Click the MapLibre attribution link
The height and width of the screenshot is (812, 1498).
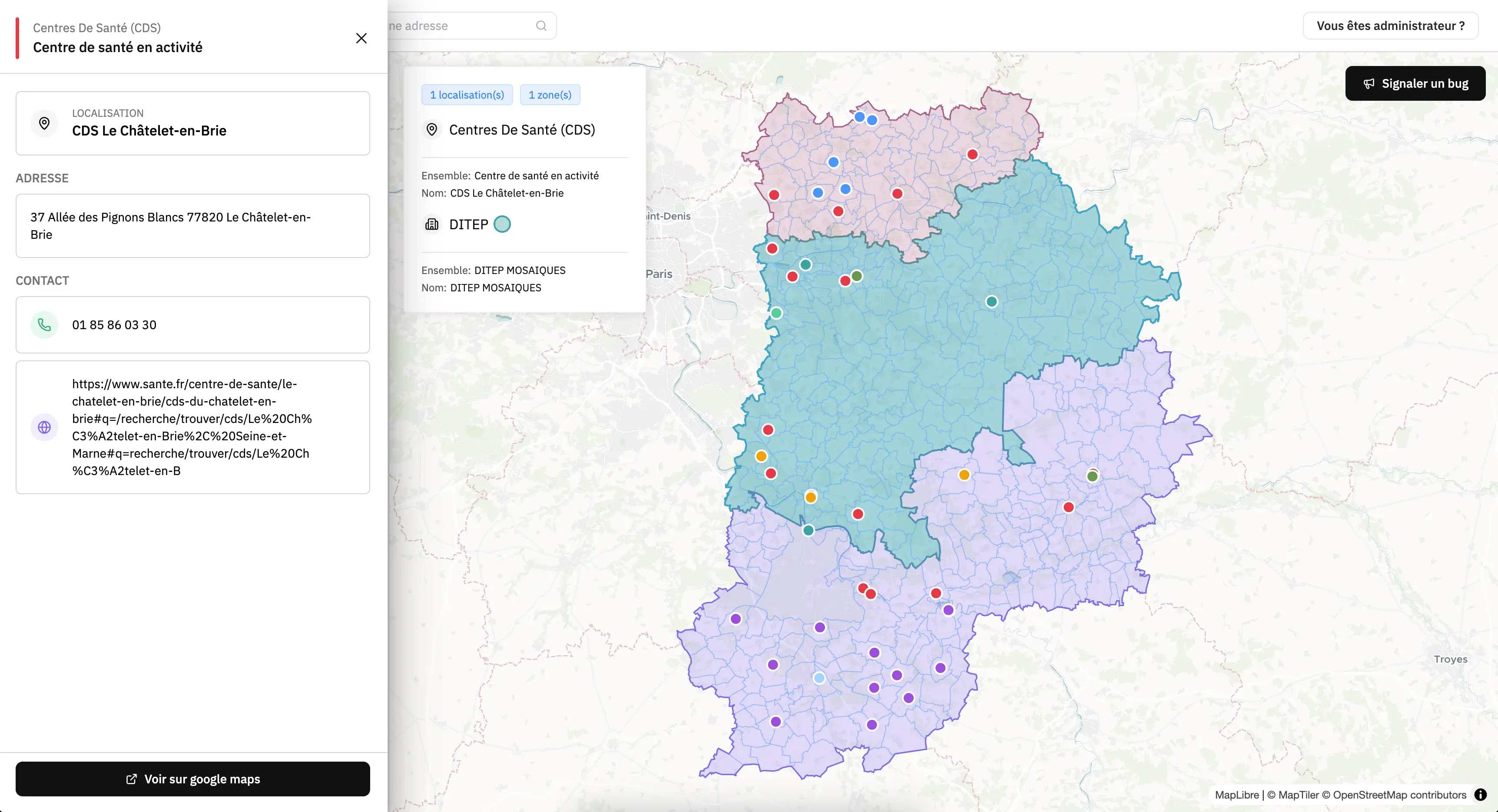pos(1236,795)
